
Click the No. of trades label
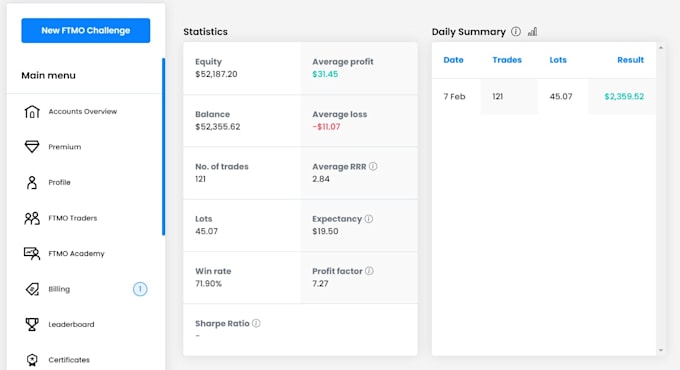point(222,167)
